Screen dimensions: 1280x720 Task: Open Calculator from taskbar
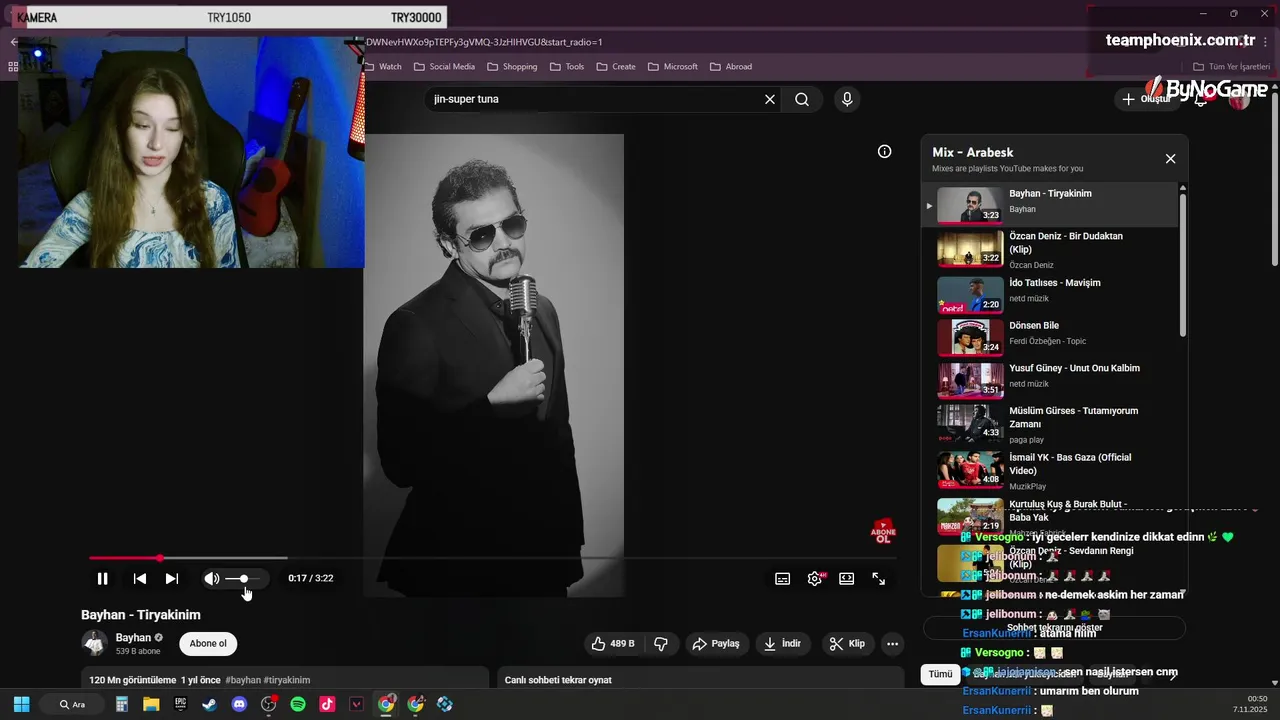[121, 704]
